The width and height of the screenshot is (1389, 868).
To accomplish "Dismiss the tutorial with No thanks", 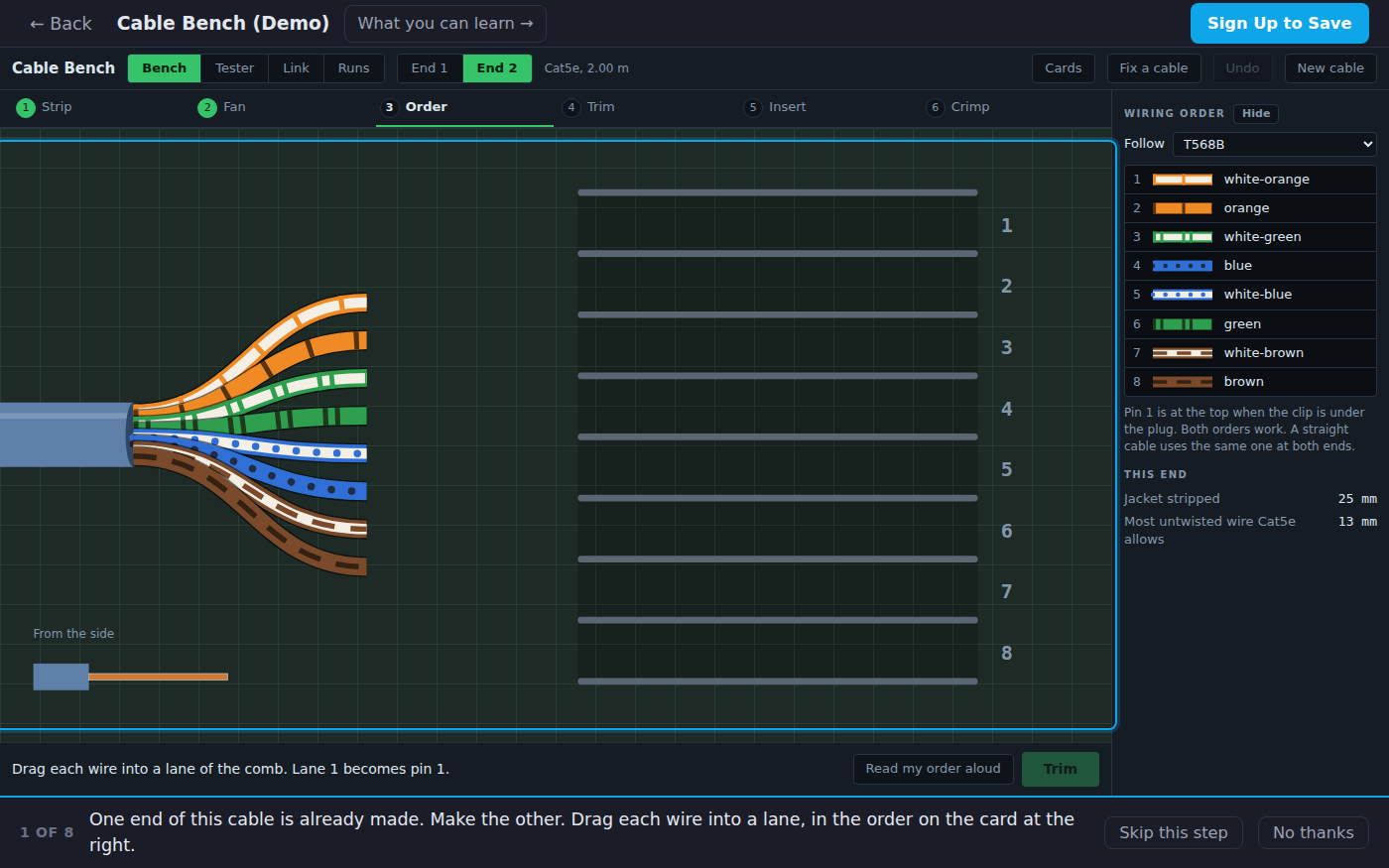I will (x=1314, y=832).
